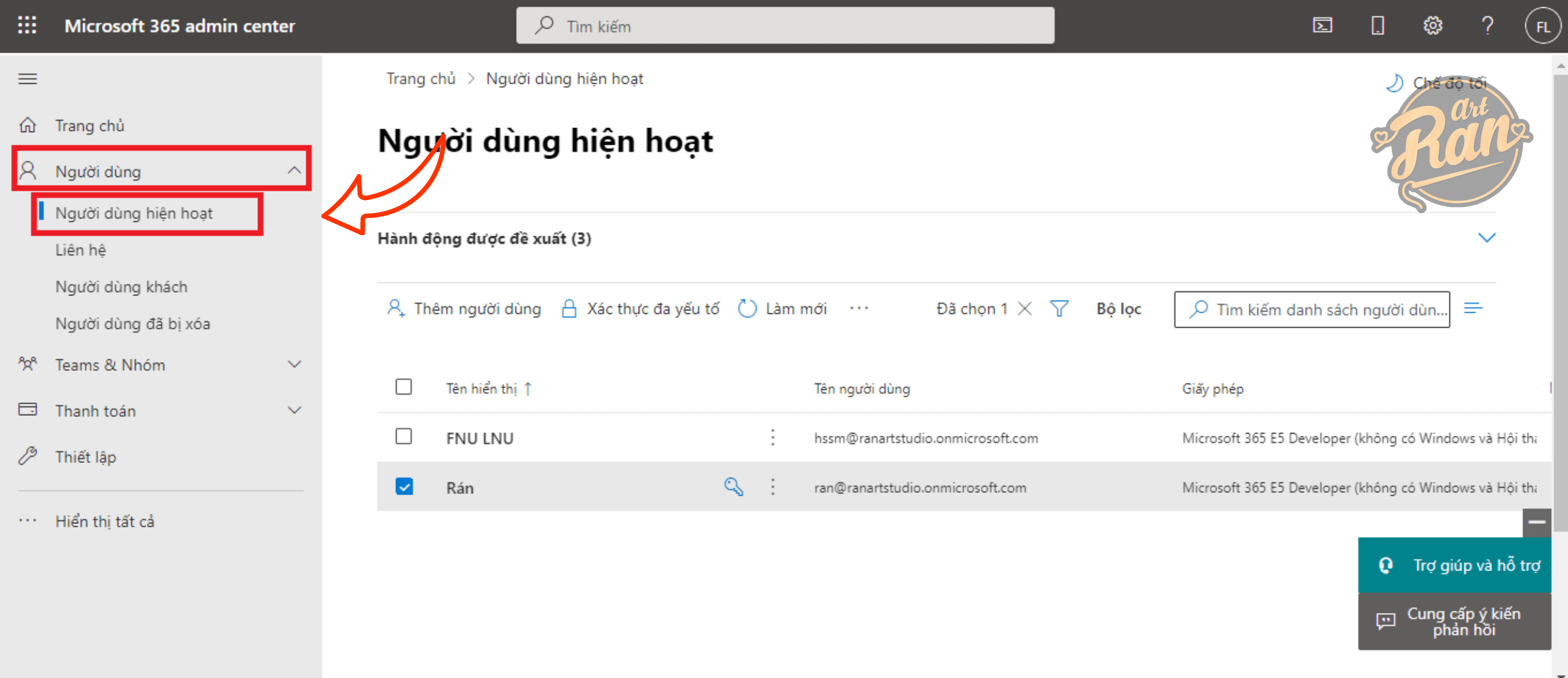Screen dimensions: 1568x678
Task: Click the filter funnel icon
Action: (x=1059, y=309)
